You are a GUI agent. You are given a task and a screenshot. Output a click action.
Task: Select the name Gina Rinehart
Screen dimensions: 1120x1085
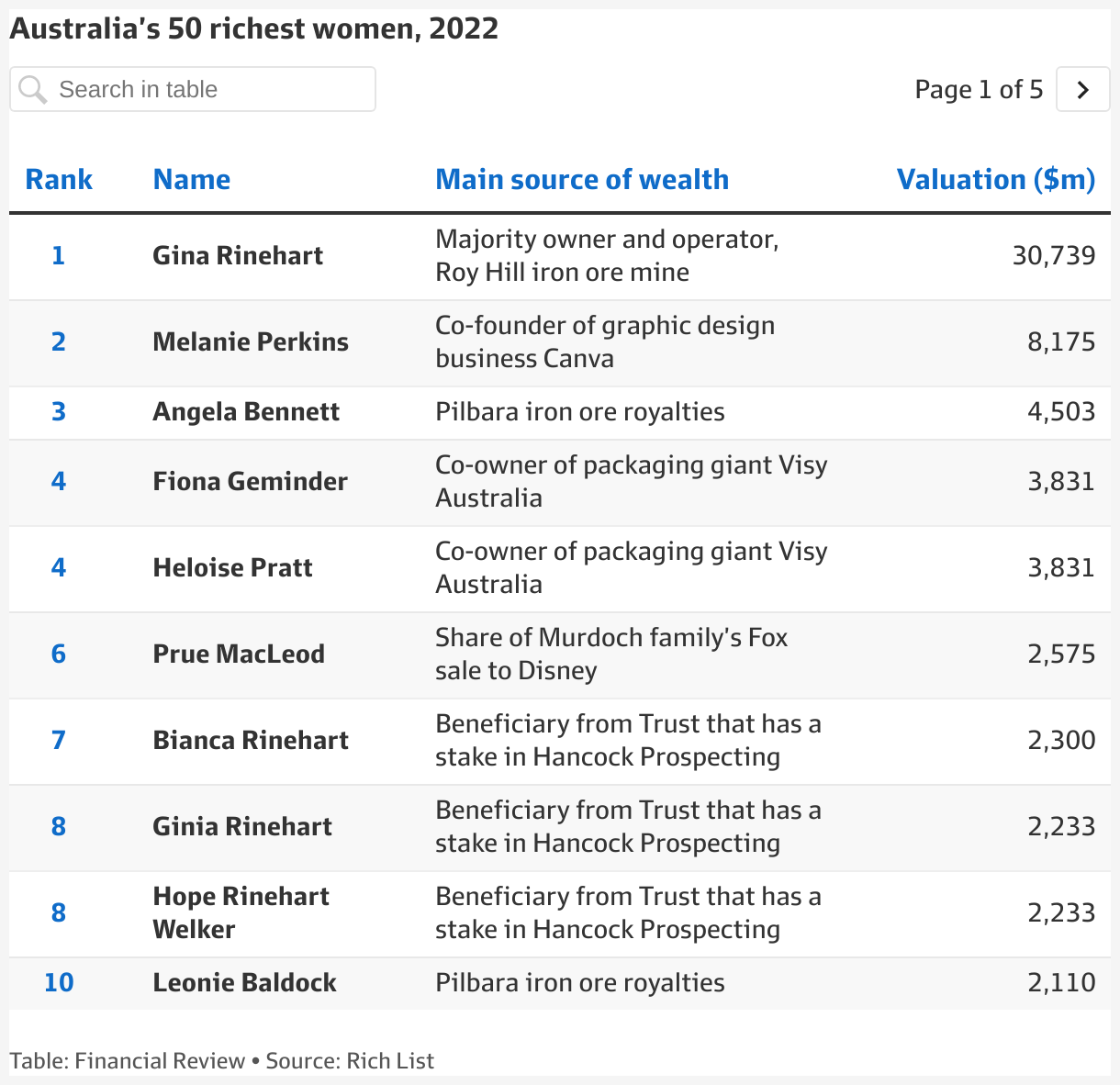(238, 255)
